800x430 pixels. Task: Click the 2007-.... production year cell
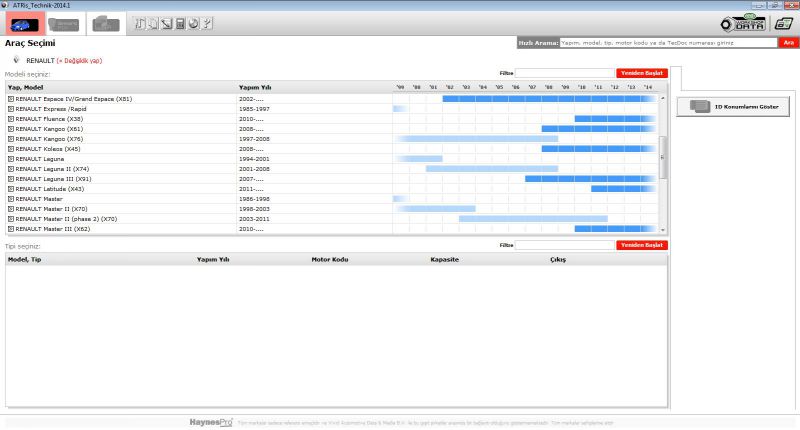(x=251, y=179)
